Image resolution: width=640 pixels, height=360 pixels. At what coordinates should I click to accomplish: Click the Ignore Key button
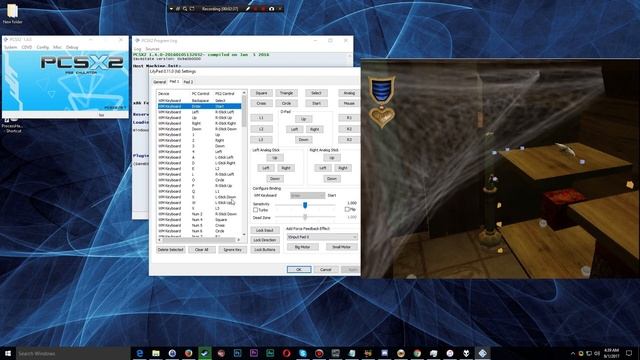click(233, 249)
